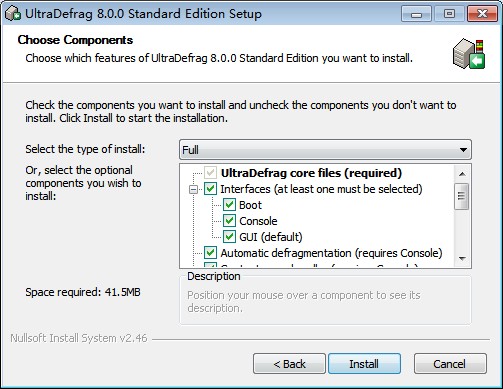The height and width of the screenshot is (389, 503).
Task: Maximize the setup window
Action: click(449, 14)
